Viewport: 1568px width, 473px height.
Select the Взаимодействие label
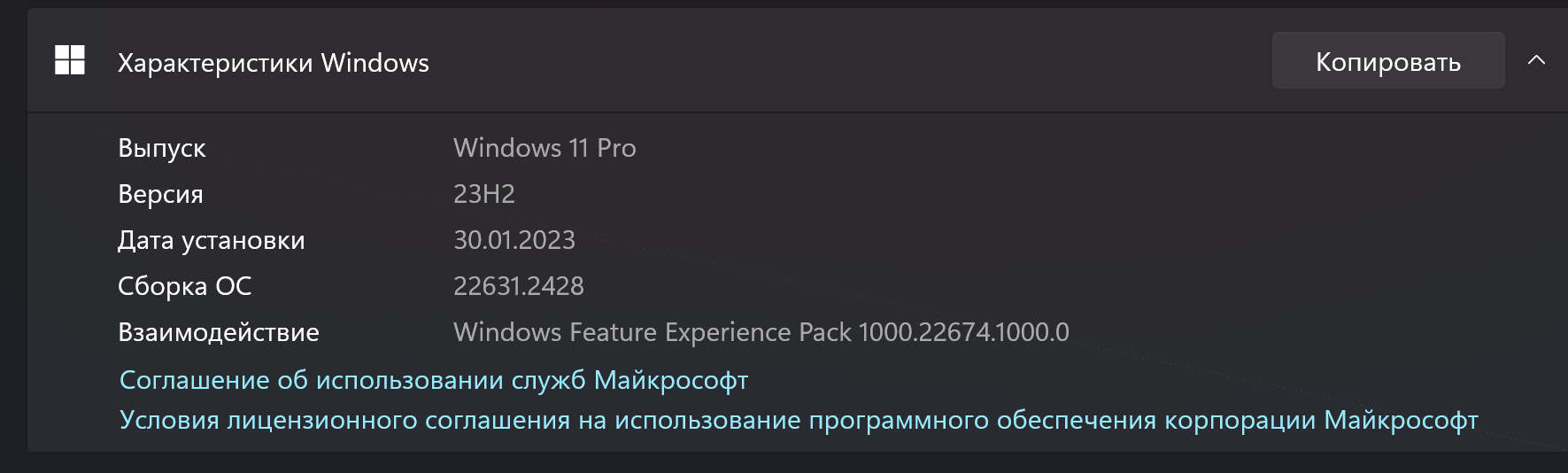pyautogui.click(x=219, y=332)
